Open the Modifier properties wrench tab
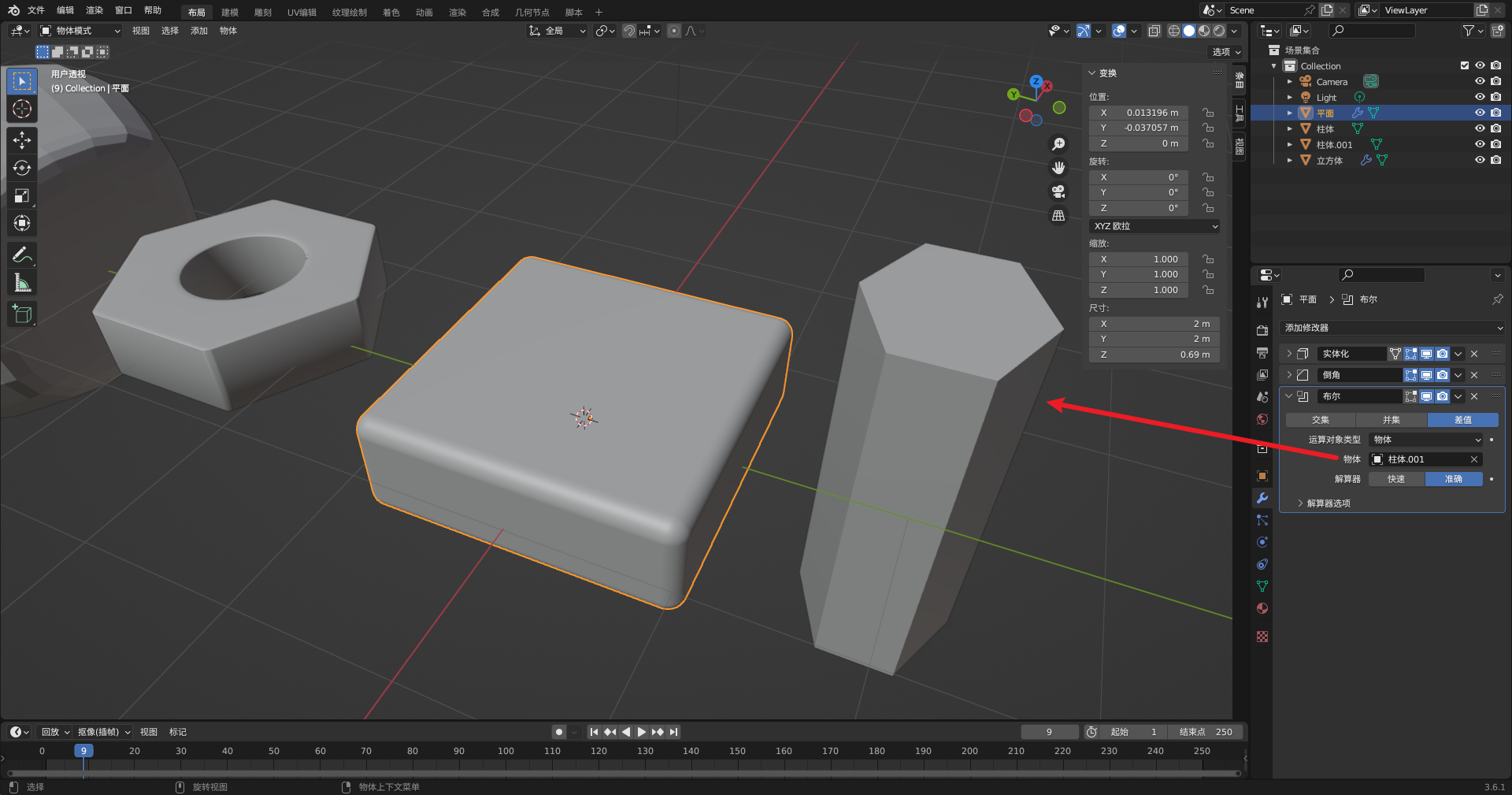 tap(1262, 498)
